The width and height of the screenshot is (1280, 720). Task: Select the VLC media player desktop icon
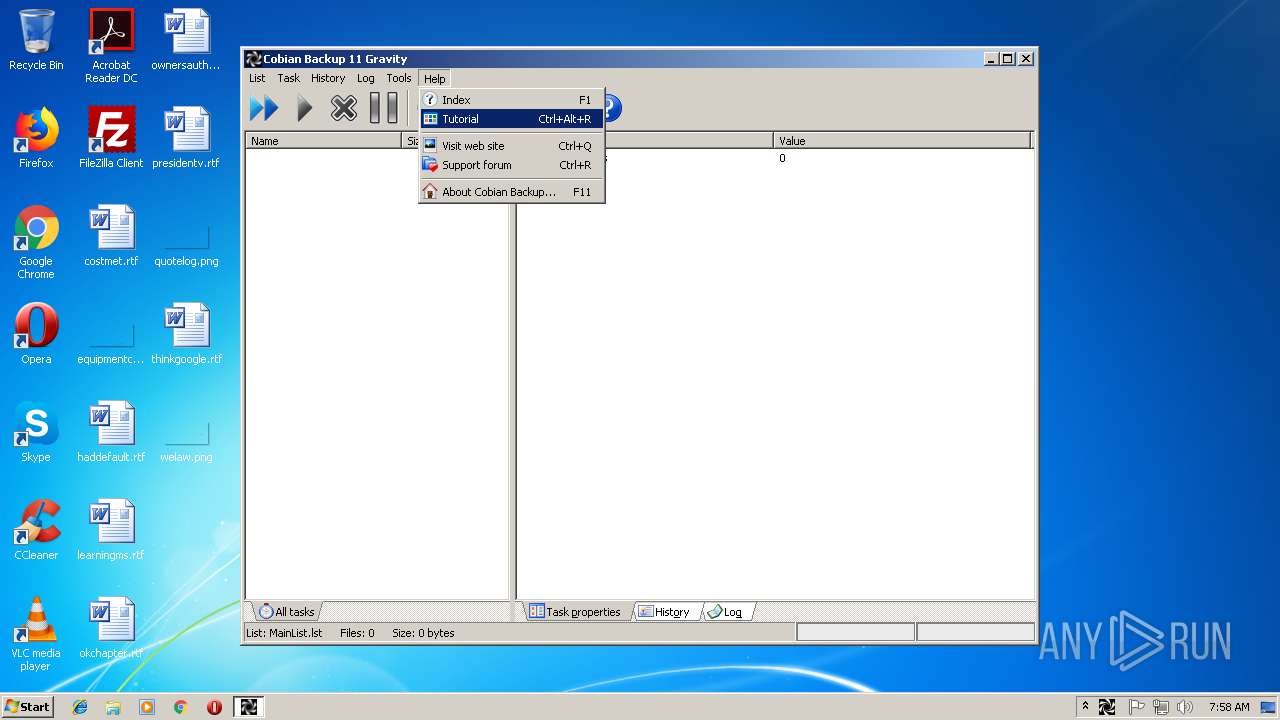click(x=36, y=634)
